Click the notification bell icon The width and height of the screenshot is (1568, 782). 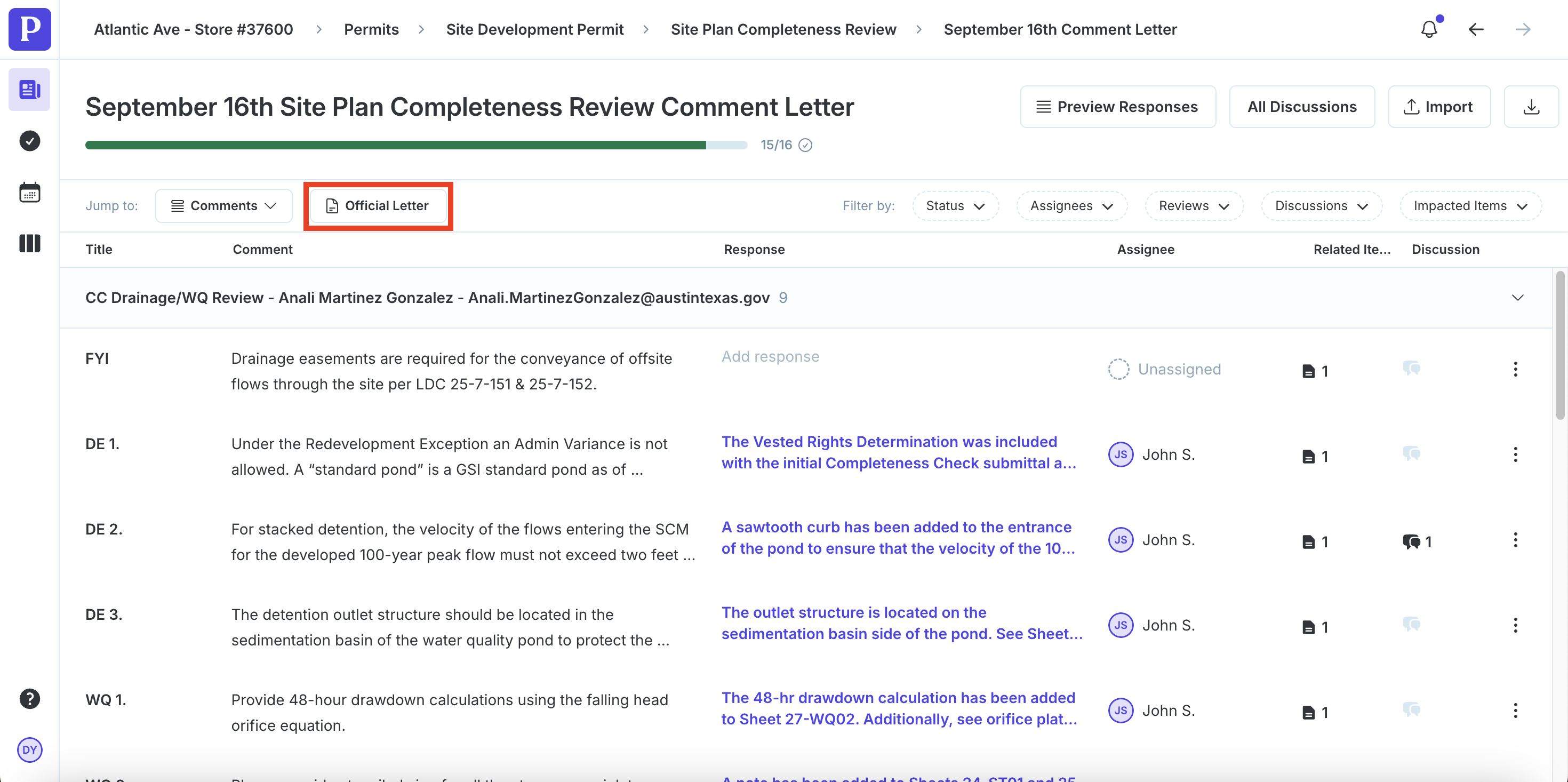(x=1429, y=29)
